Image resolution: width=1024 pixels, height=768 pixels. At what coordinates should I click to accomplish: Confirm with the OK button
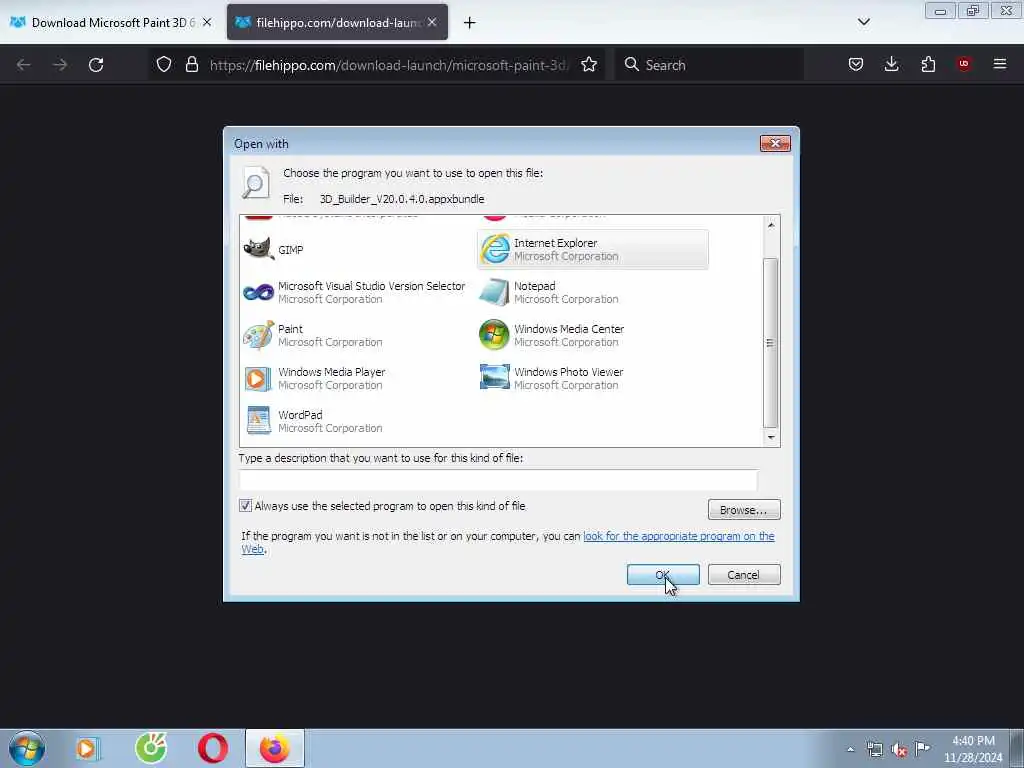tap(663, 575)
